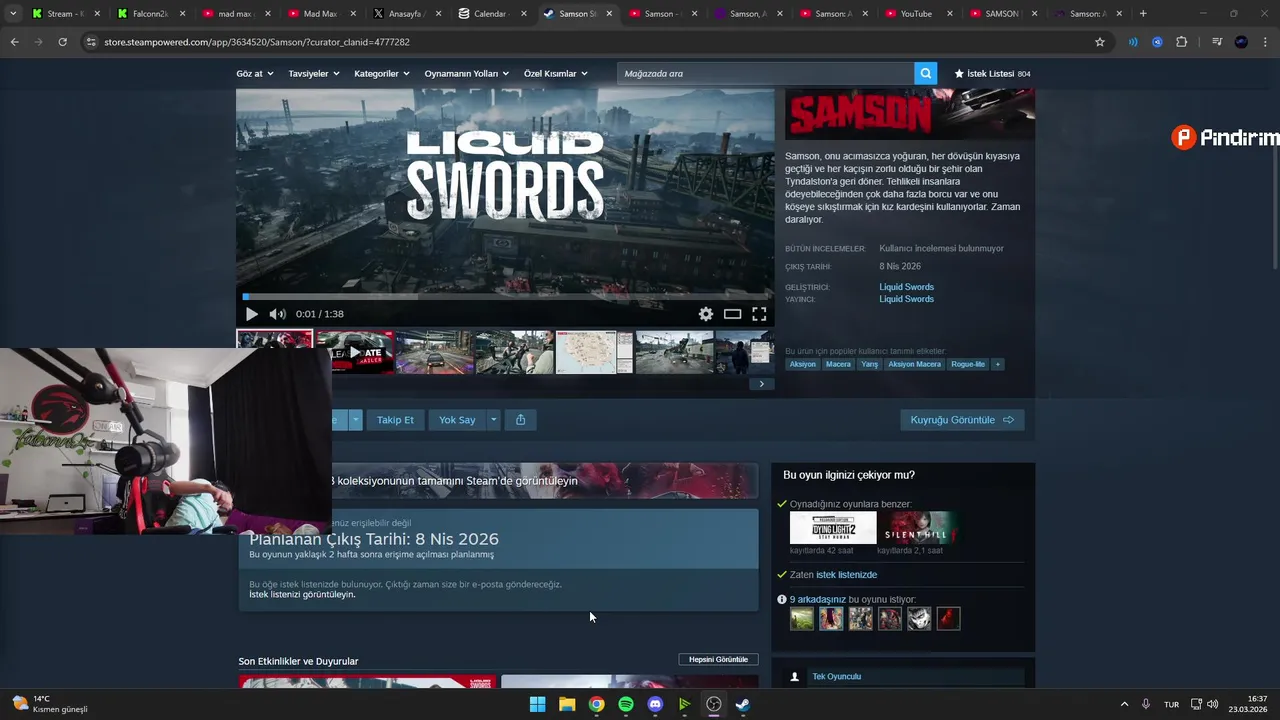Click 'İstek listenizi görüntüleyin' link

[302, 594]
